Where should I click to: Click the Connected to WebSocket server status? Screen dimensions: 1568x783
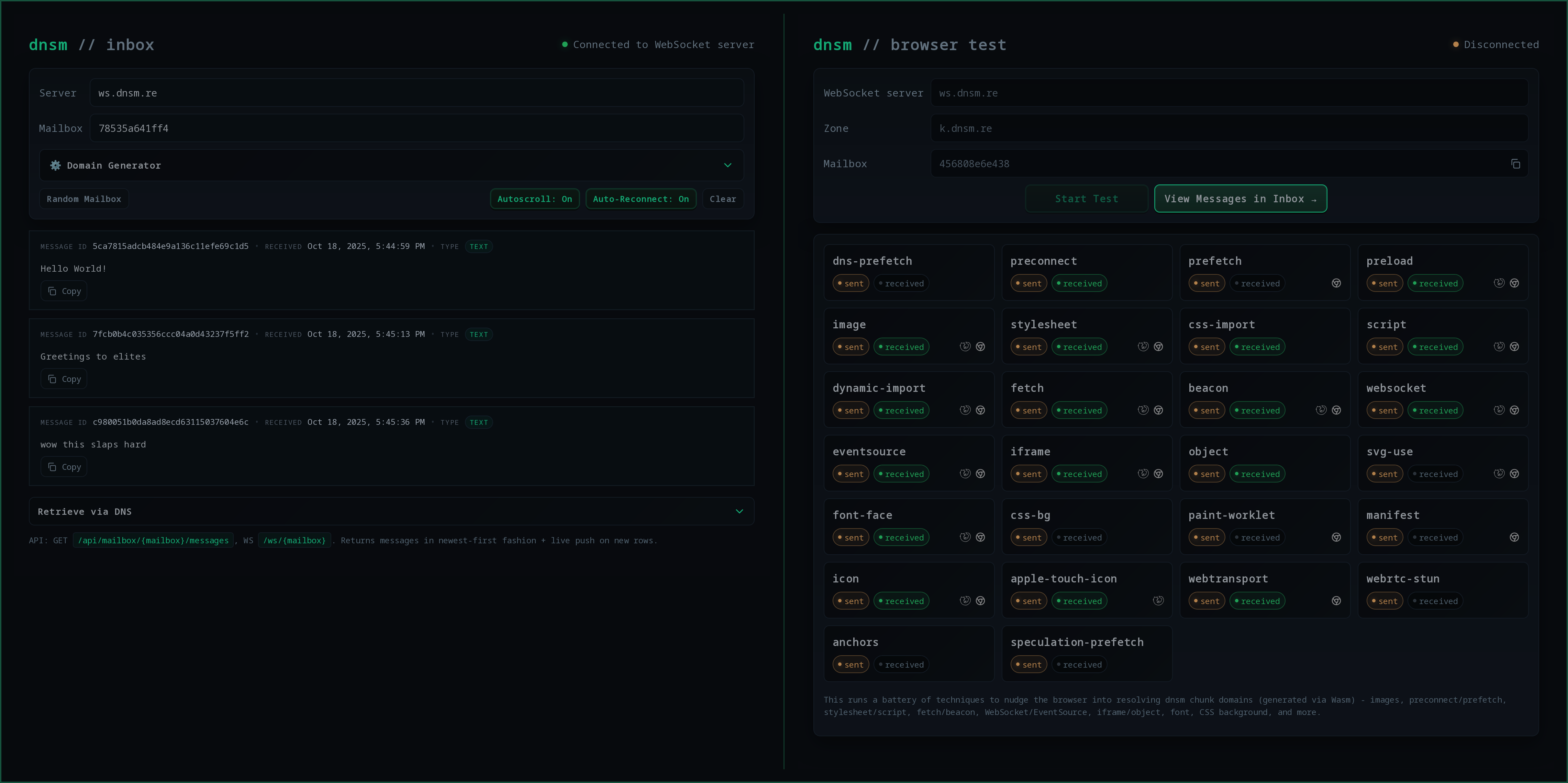(658, 44)
